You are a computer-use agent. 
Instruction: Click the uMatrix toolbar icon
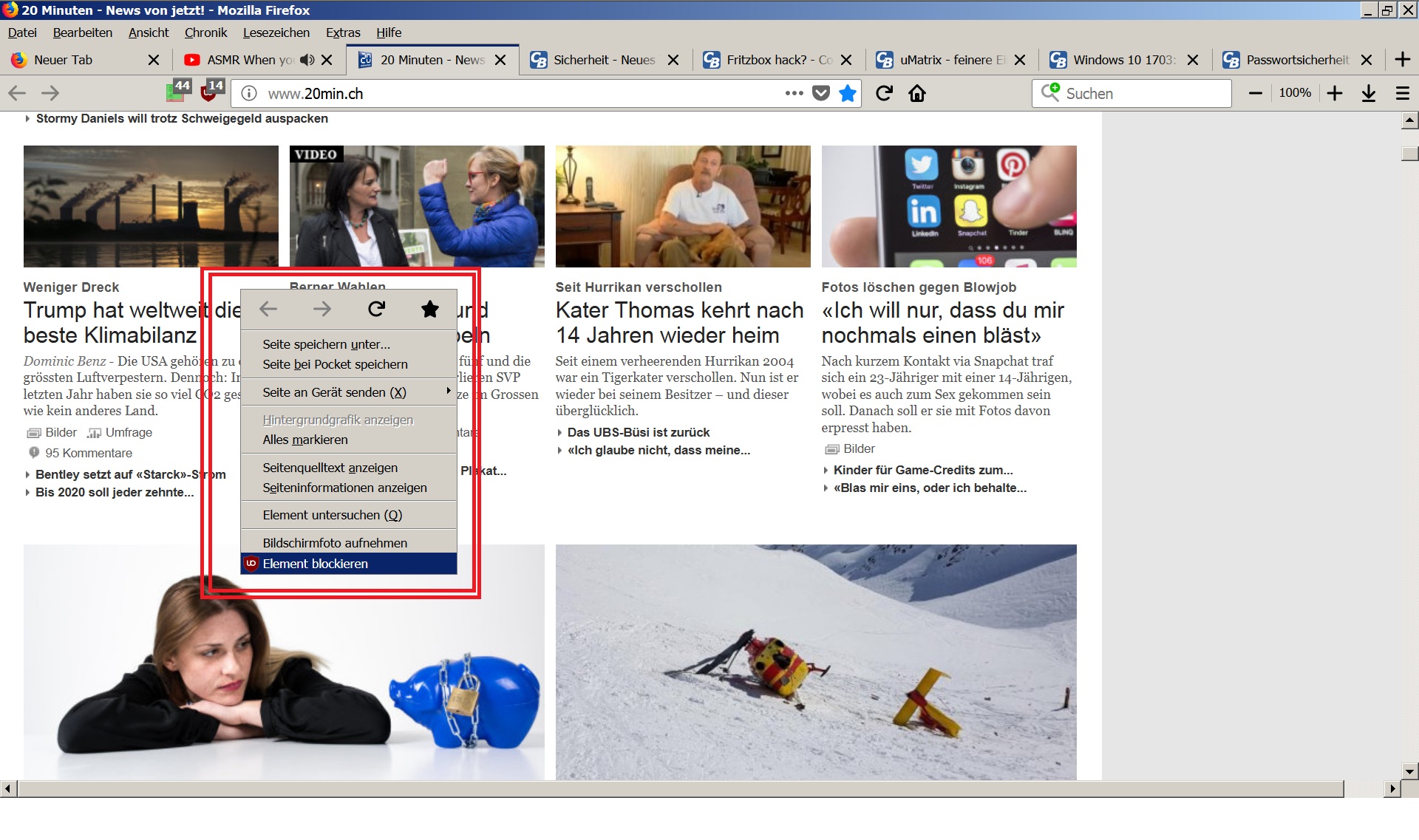[177, 92]
